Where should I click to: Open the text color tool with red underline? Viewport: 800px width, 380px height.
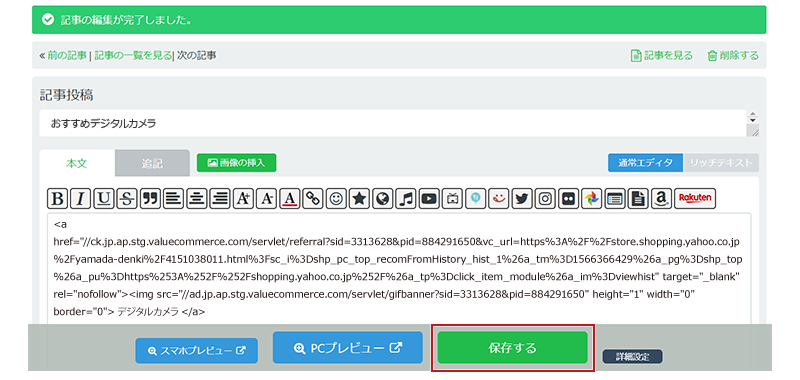tap(289, 199)
